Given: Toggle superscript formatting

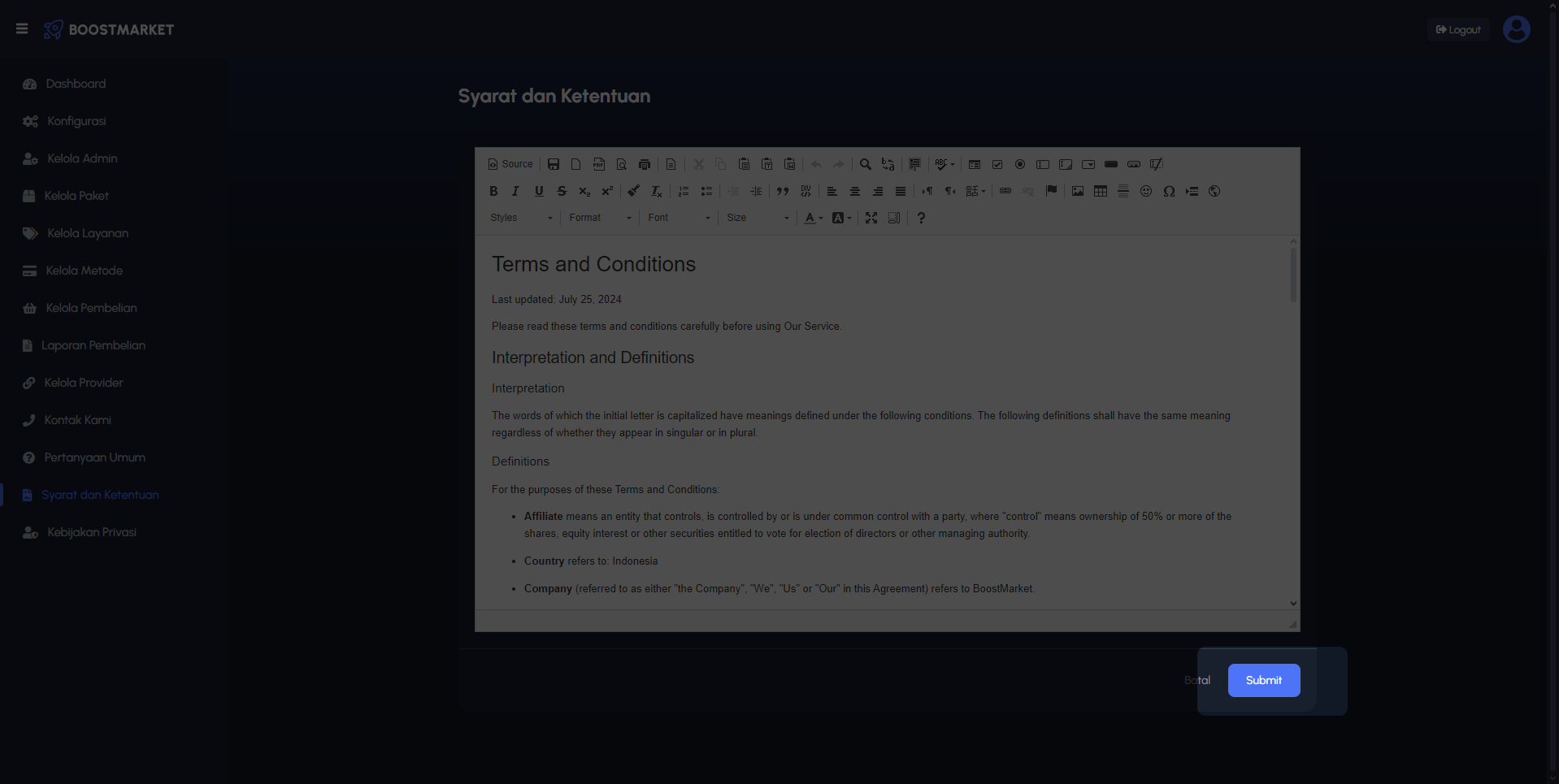Looking at the screenshot, I should pyautogui.click(x=607, y=191).
